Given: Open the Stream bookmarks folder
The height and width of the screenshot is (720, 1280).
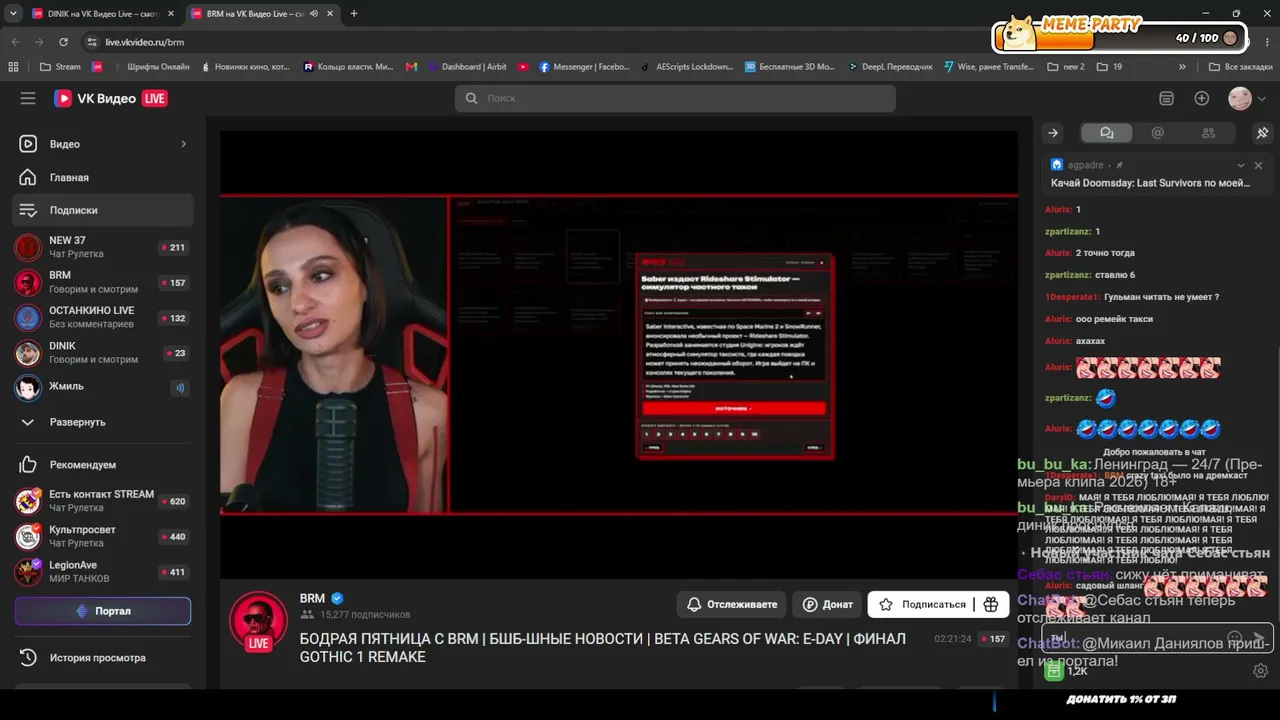Looking at the screenshot, I should [60, 67].
